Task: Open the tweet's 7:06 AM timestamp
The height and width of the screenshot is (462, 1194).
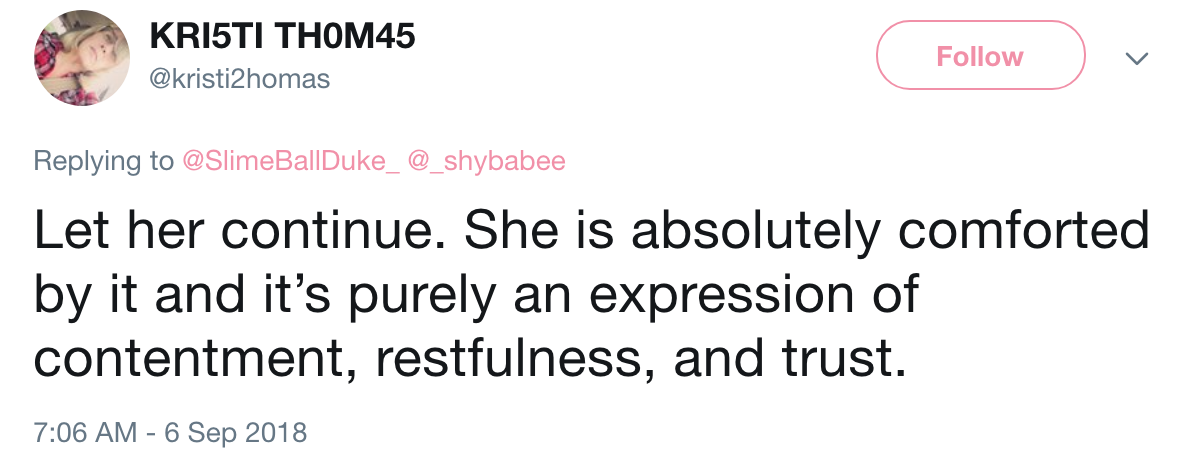Action: (x=86, y=432)
